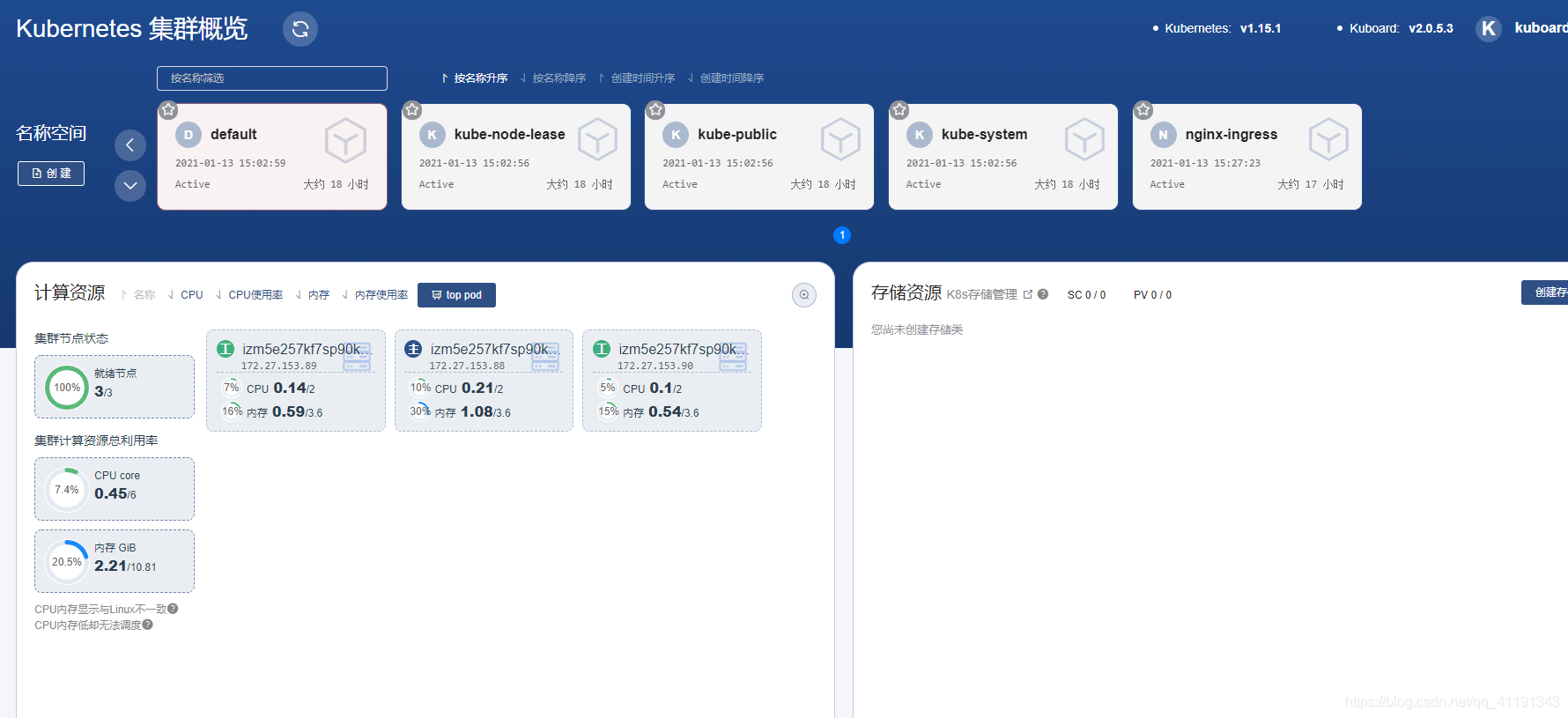Click 2021-01-13 15:27:23 timestamp on nginx-ingress

pyautogui.click(x=1205, y=163)
